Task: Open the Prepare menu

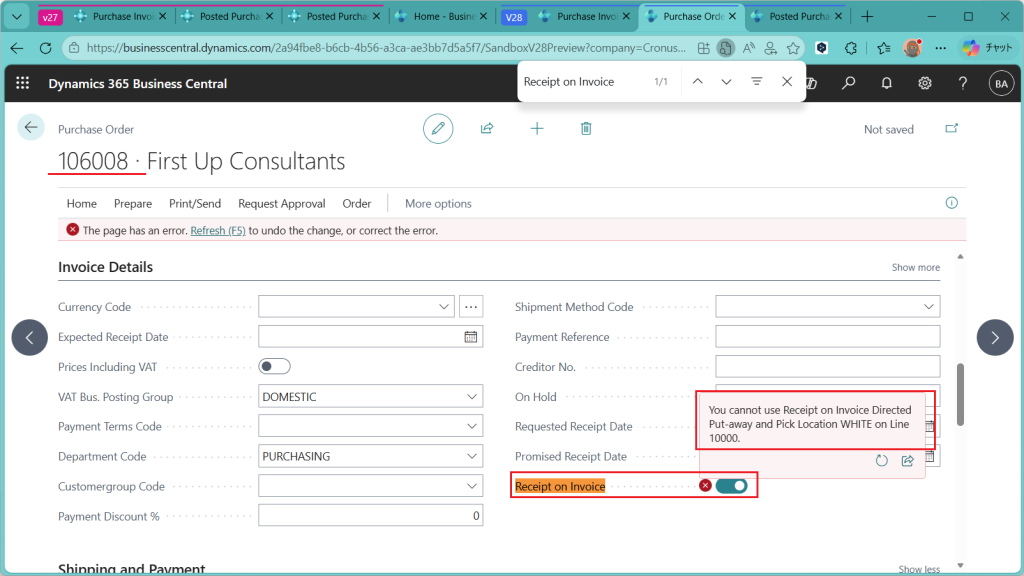Action: (133, 203)
